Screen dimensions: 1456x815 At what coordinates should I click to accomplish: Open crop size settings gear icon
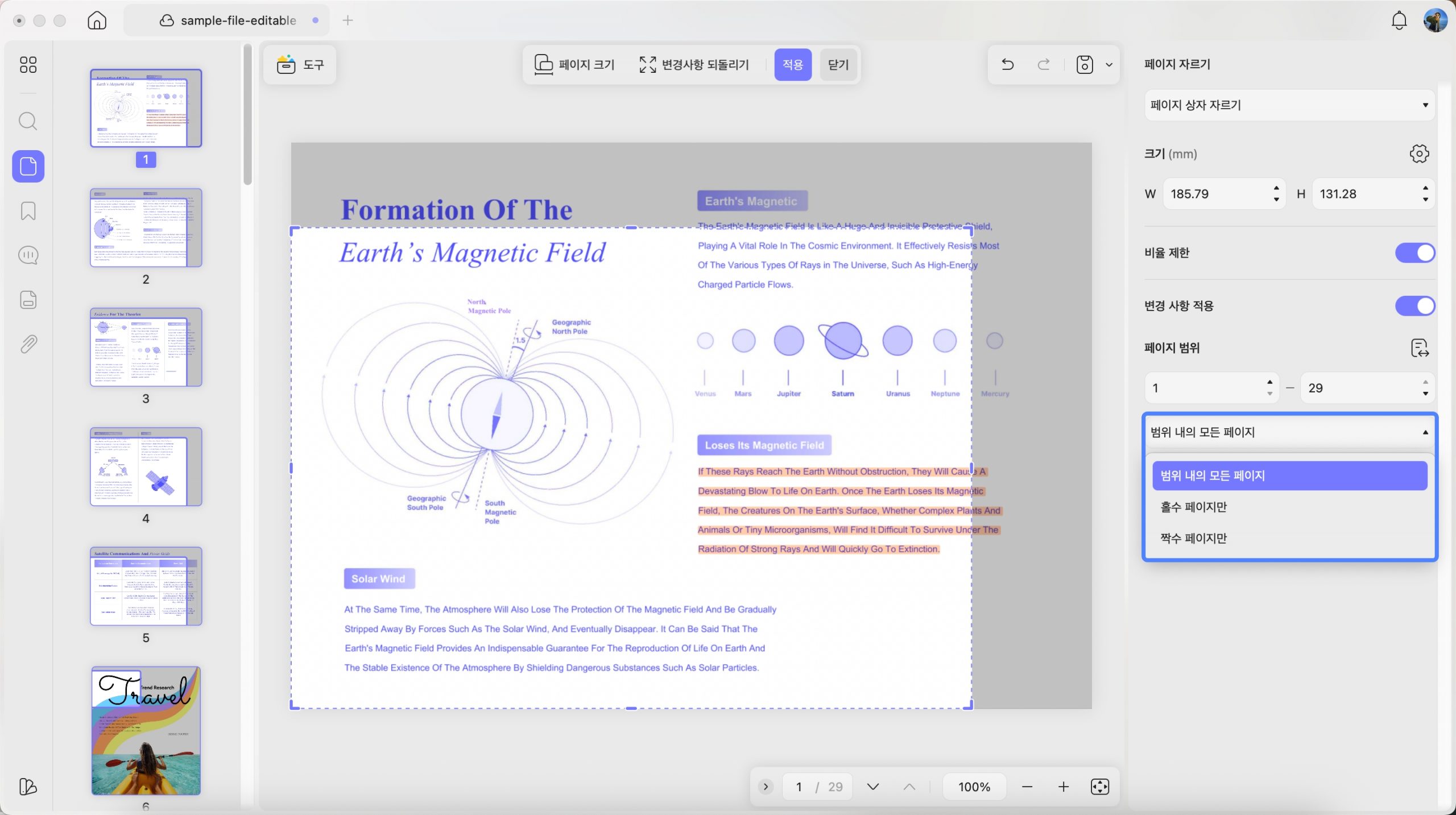[x=1419, y=154]
